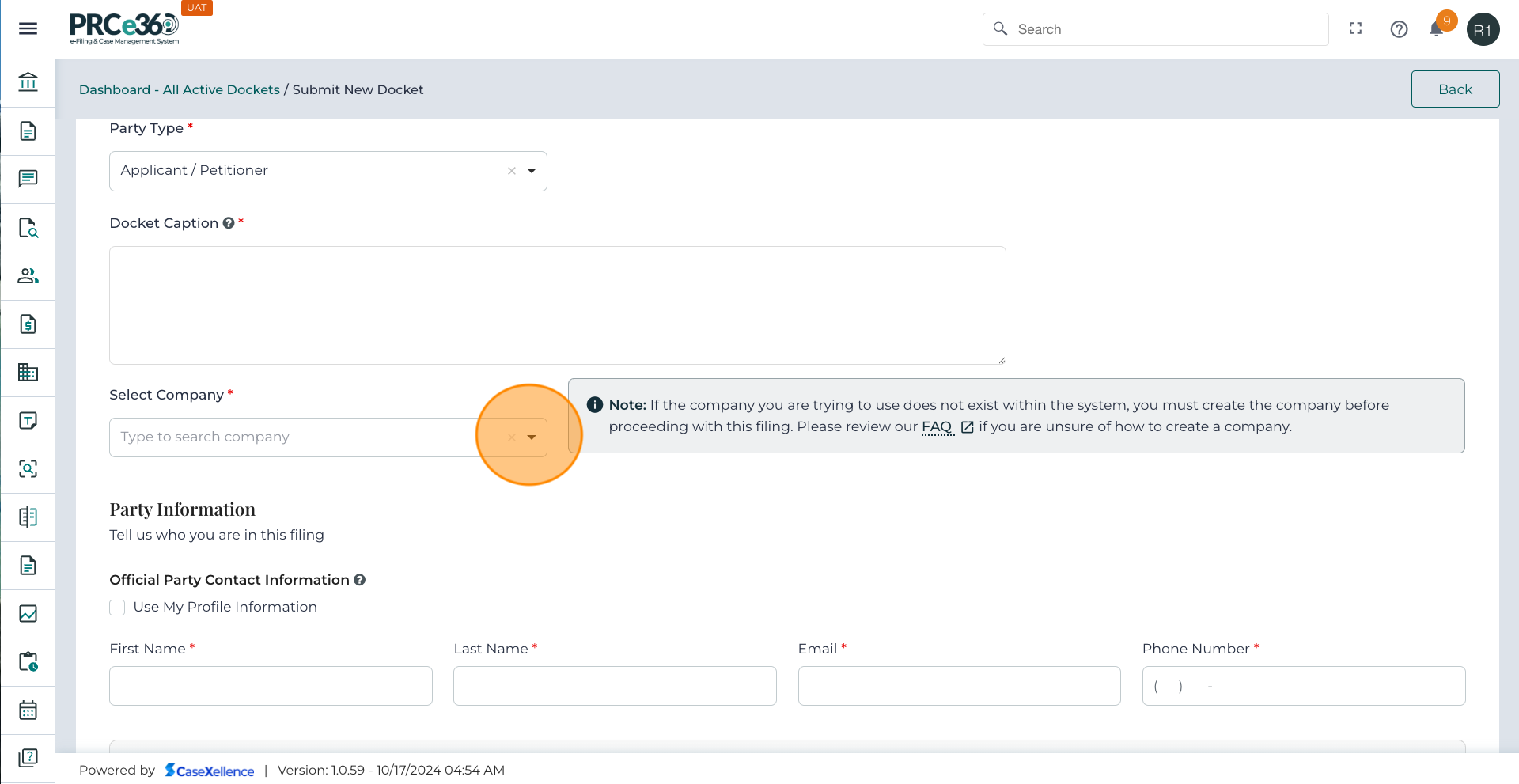This screenshot has width=1519, height=784.
Task: Click the help question mark icon in header
Action: 1399,29
